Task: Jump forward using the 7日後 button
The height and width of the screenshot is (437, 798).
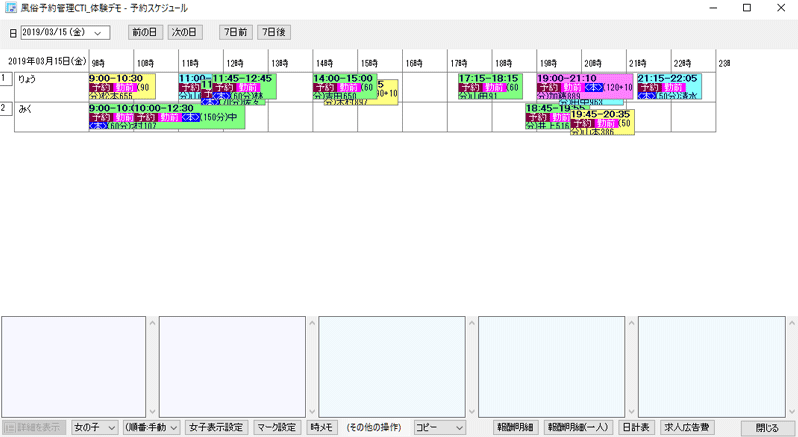Action: (x=274, y=32)
